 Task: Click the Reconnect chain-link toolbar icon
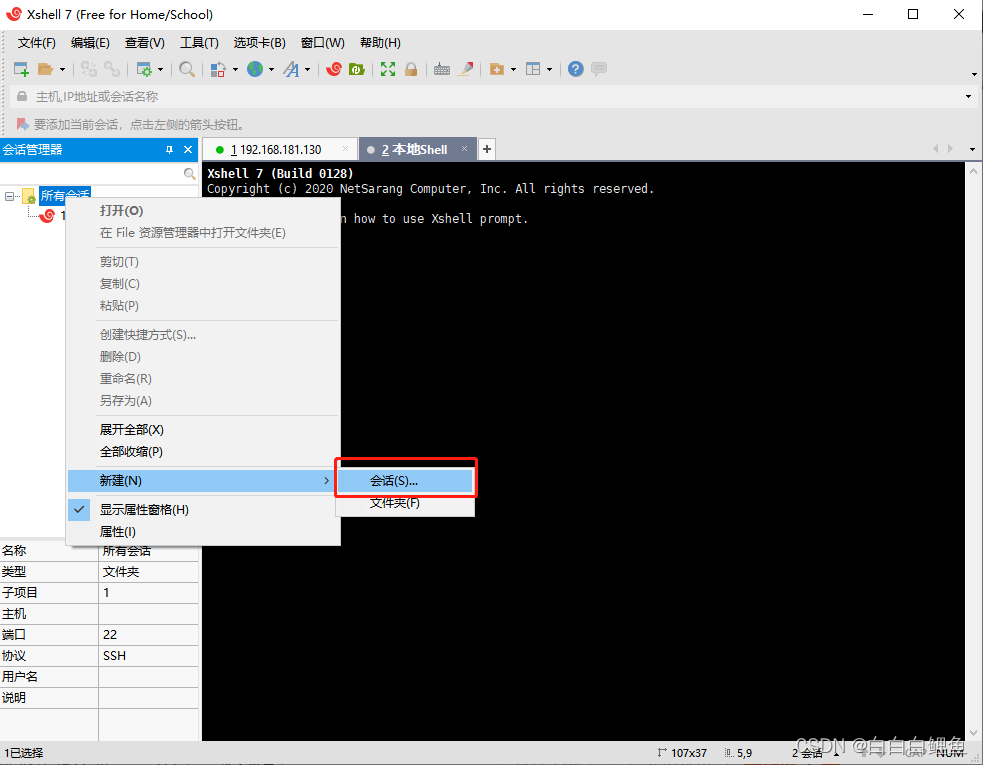(112, 69)
